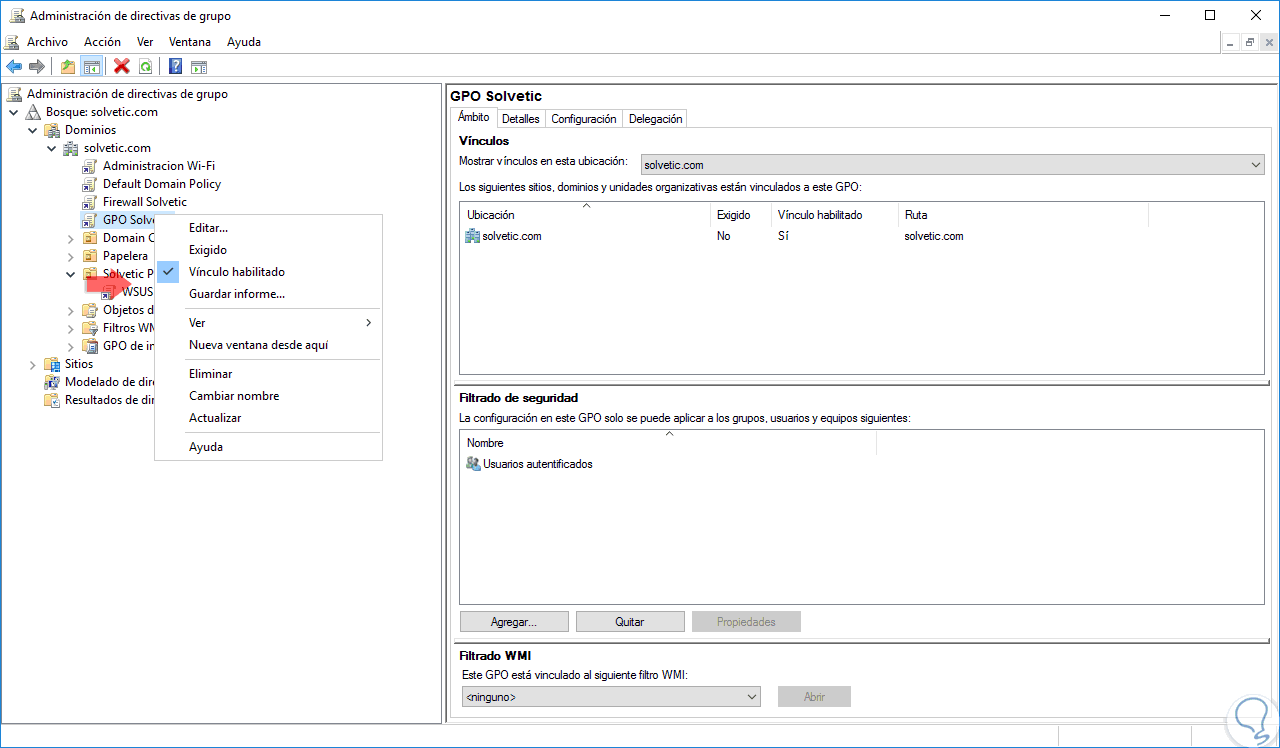
Task: Click the Administracion Wi-Fi GPO link icon
Action: click(x=90, y=166)
